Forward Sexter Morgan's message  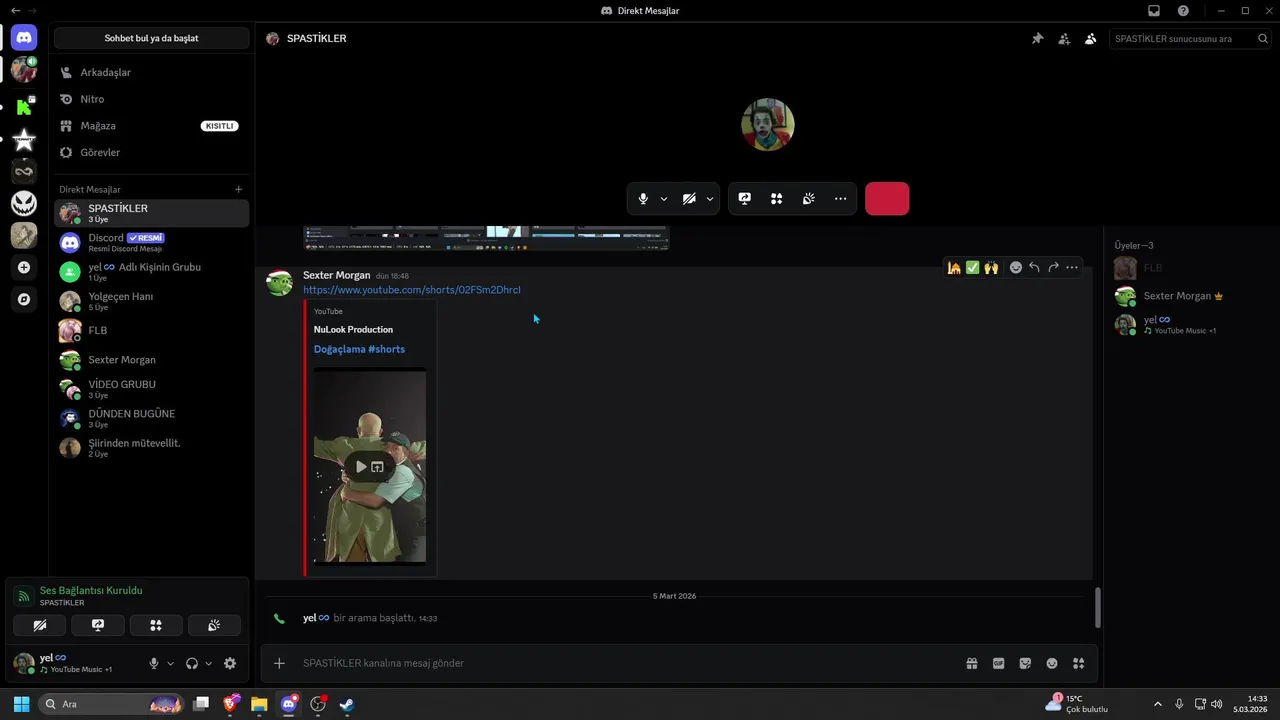tap(1053, 268)
